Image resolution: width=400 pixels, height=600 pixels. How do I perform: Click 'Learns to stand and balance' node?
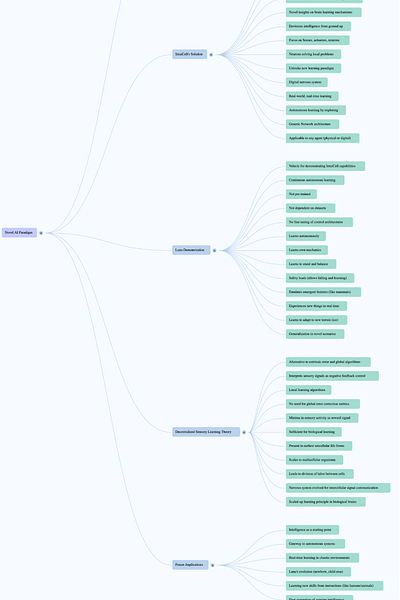pos(311,264)
